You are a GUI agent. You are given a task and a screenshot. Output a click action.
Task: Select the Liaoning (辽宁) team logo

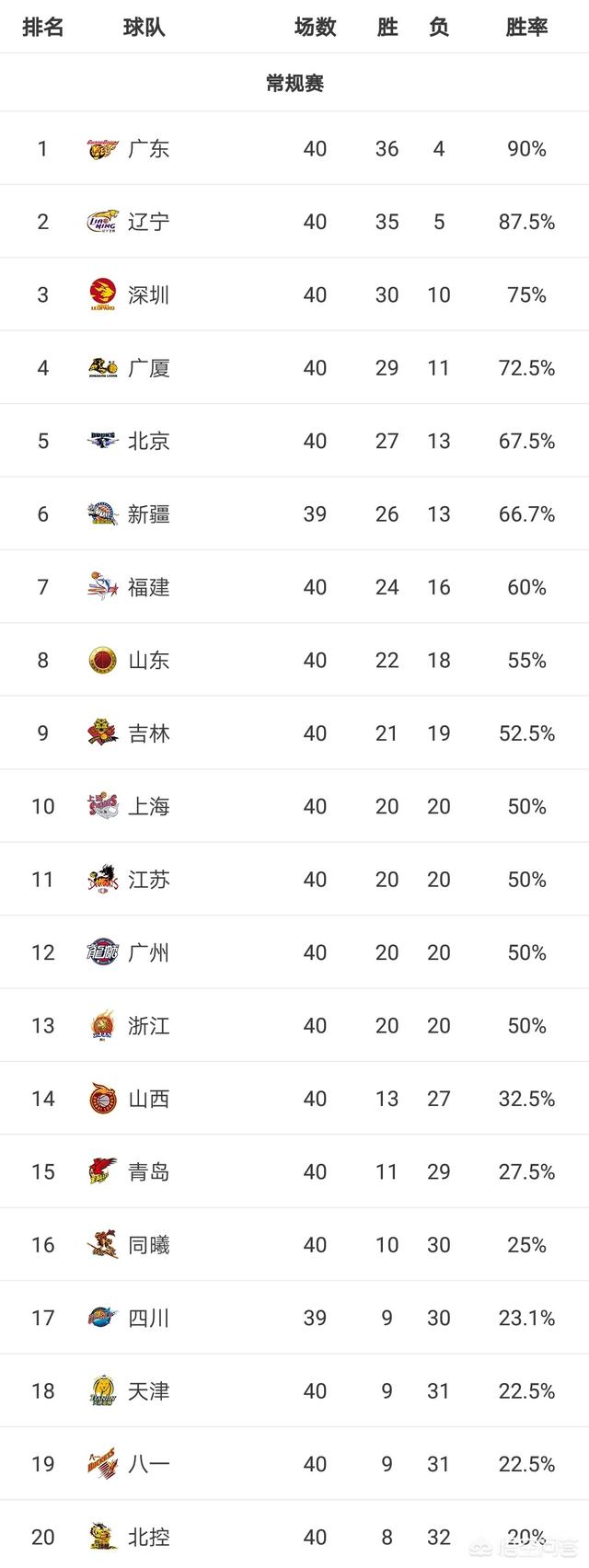click(x=103, y=222)
